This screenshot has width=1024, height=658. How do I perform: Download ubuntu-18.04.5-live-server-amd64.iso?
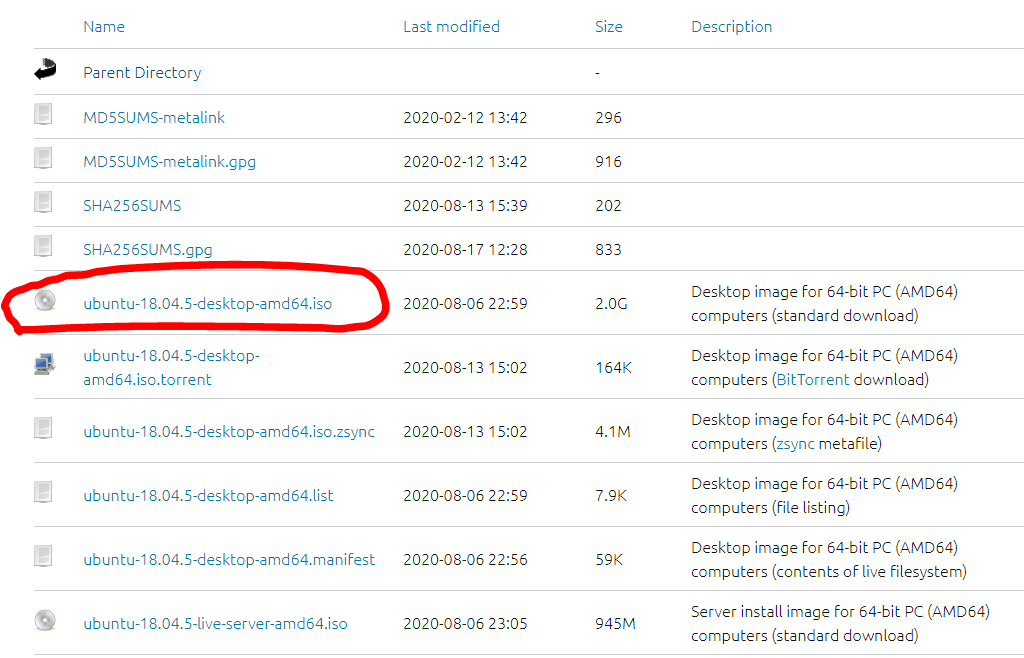click(216, 624)
